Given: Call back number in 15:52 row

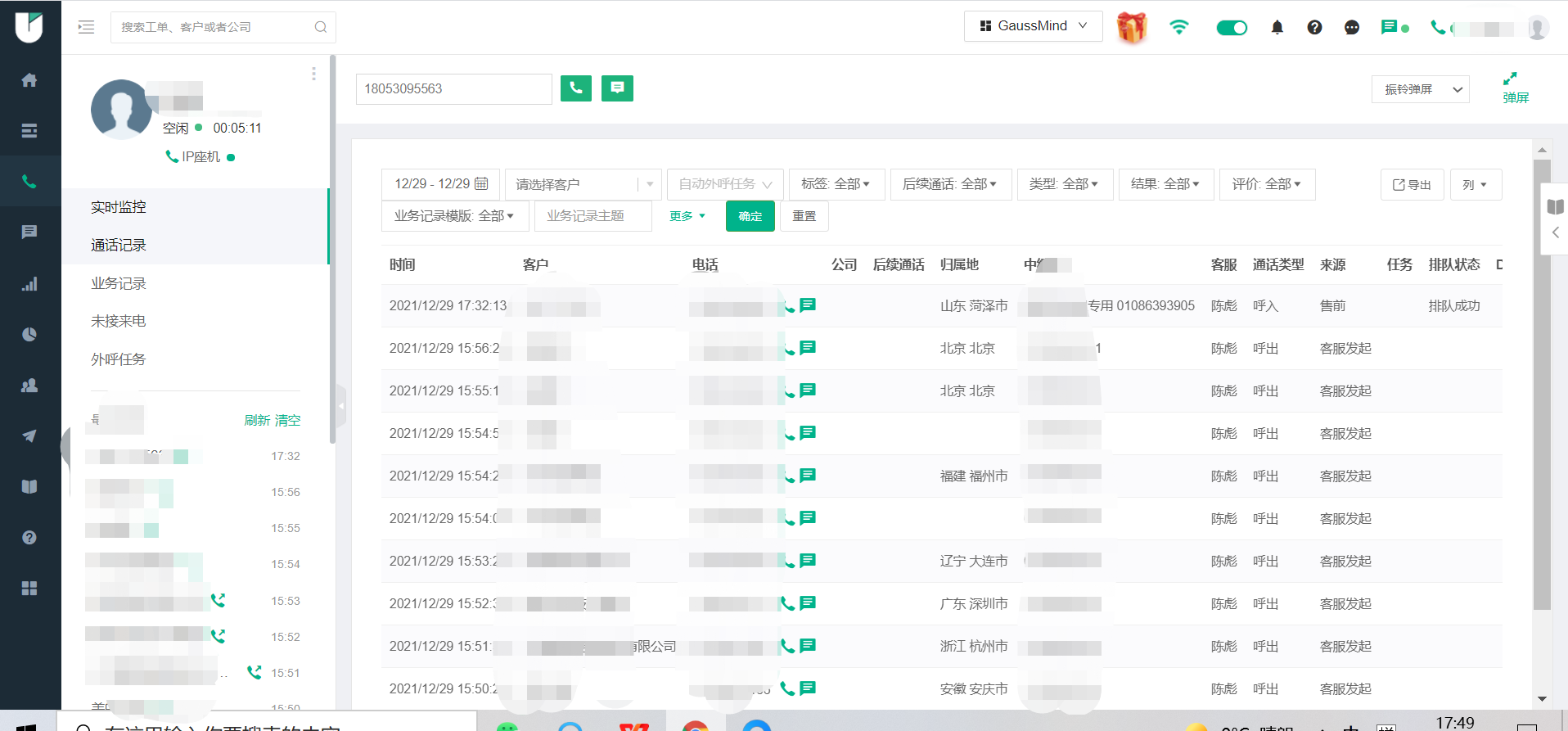Looking at the screenshot, I should pyautogui.click(x=787, y=603).
